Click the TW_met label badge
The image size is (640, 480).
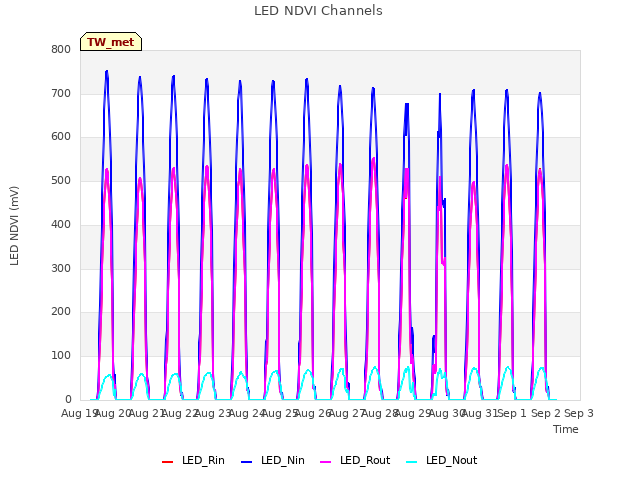pos(111,42)
